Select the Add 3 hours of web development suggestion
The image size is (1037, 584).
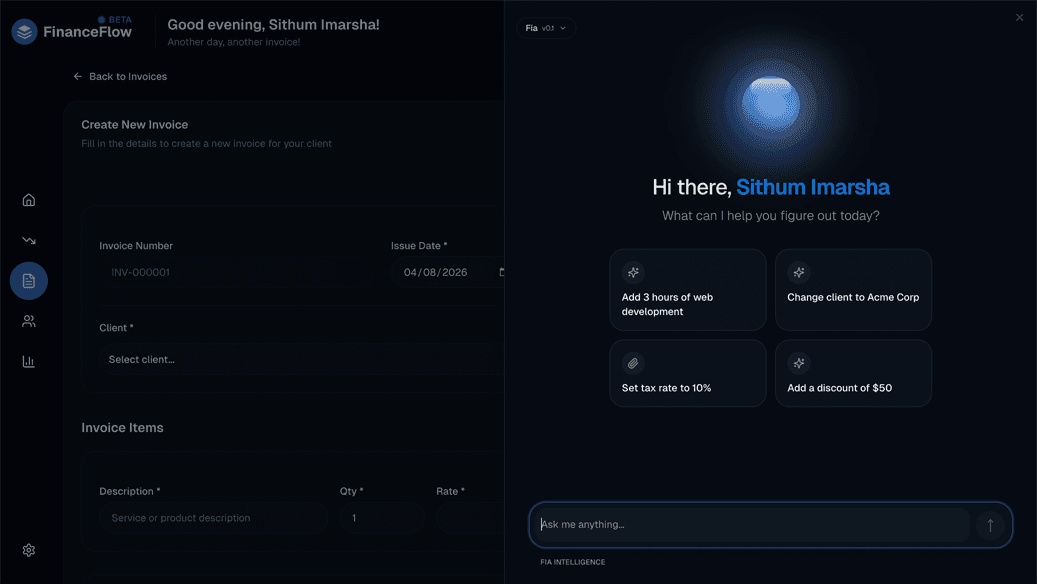(687, 289)
